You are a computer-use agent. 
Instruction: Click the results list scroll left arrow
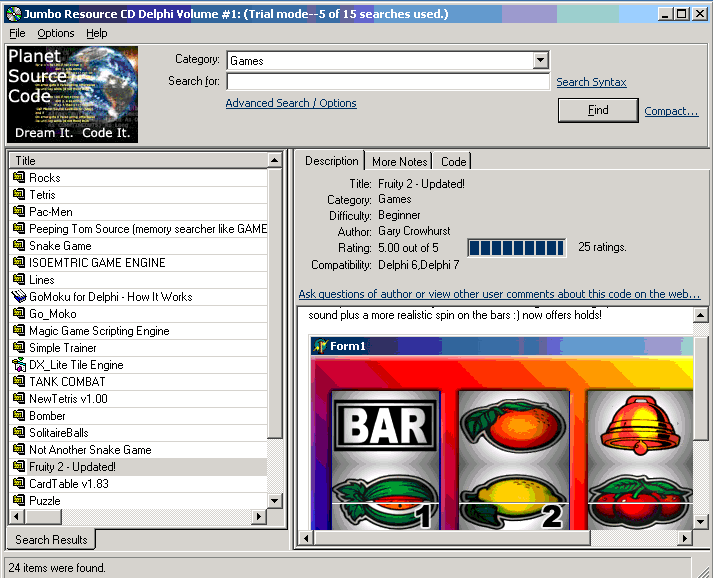(x=17, y=516)
